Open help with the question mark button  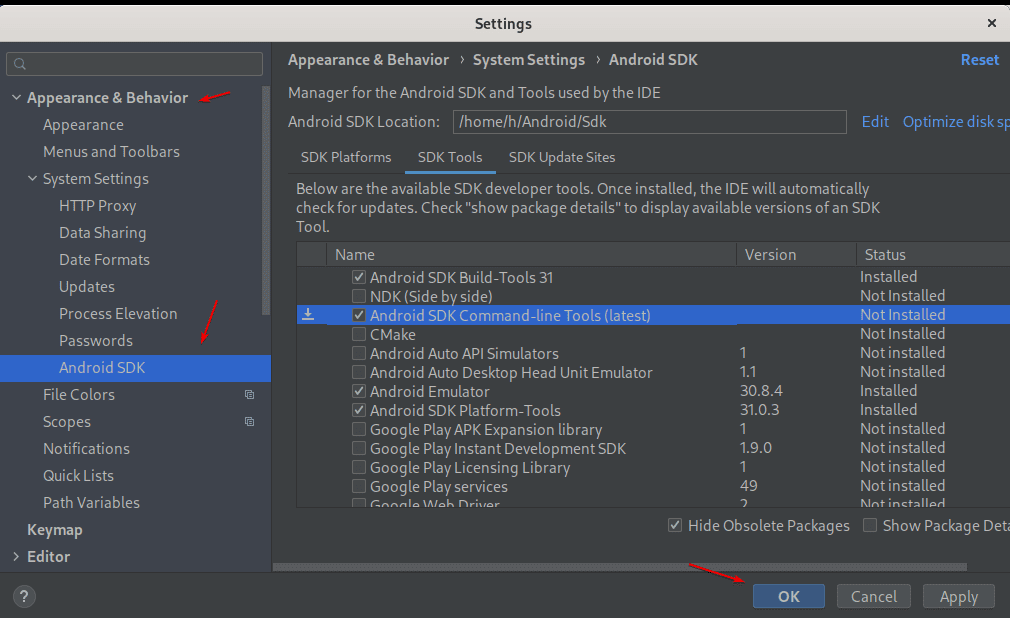click(24, 596)
